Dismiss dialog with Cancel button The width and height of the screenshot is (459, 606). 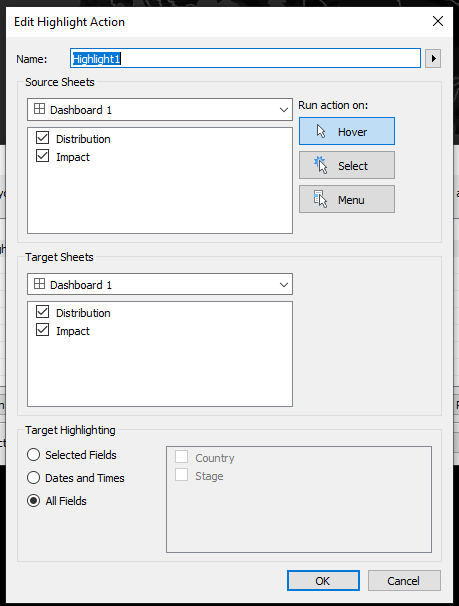[404, 580]
